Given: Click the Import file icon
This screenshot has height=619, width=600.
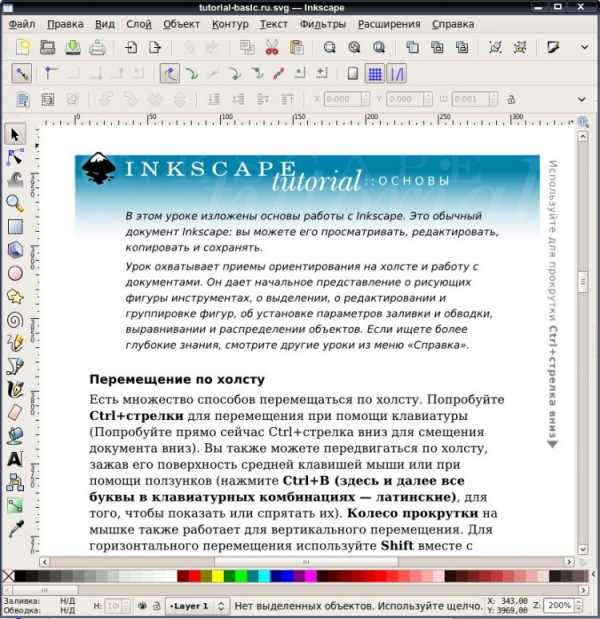Looking at the screenshot, I should coord(131,47).
